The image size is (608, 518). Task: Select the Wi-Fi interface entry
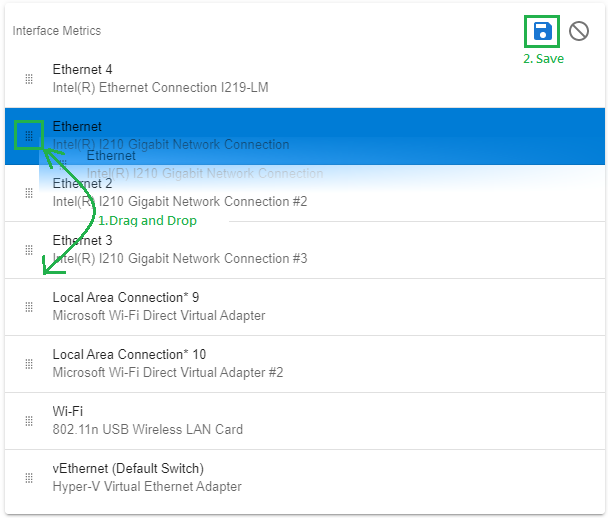tap(300, 421)
